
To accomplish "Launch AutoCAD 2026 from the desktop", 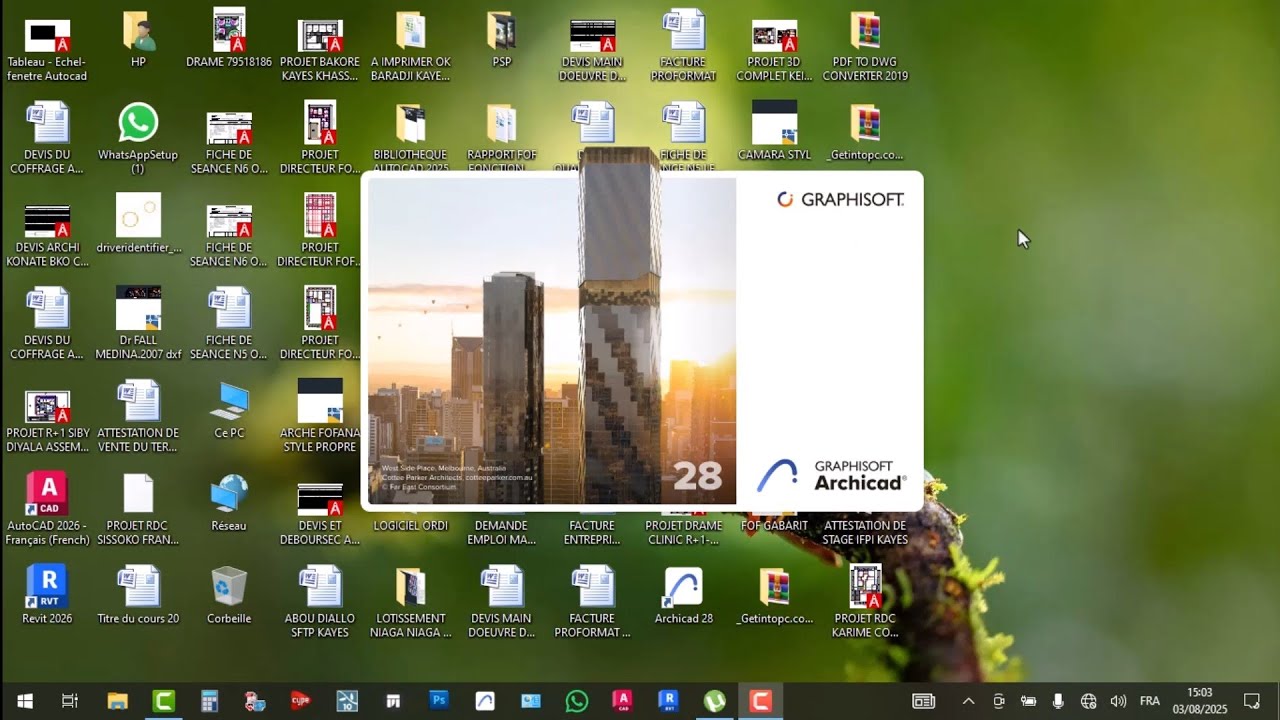I will (47, 509).
